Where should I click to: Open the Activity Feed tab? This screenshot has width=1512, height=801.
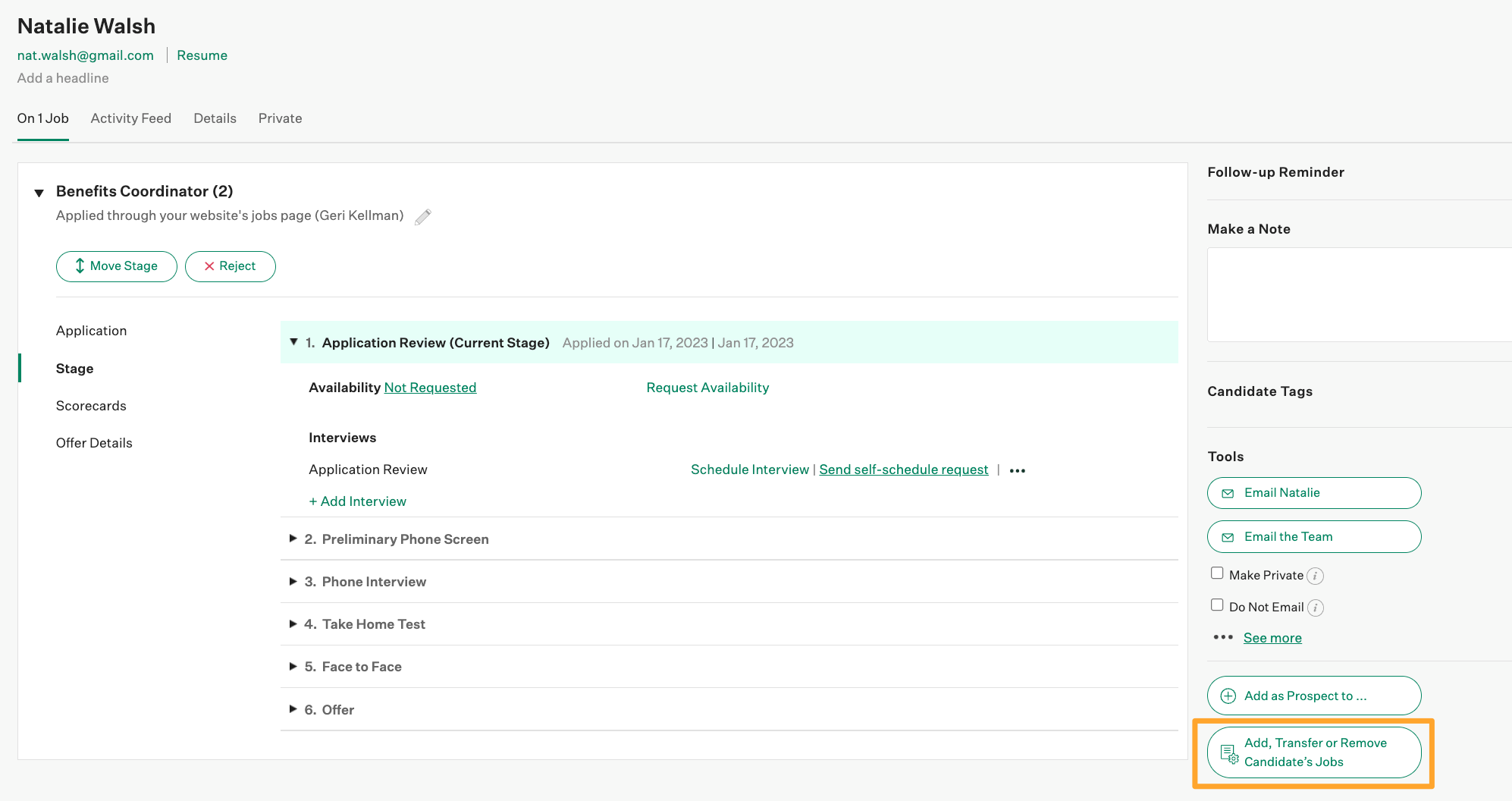click(131, 118)
